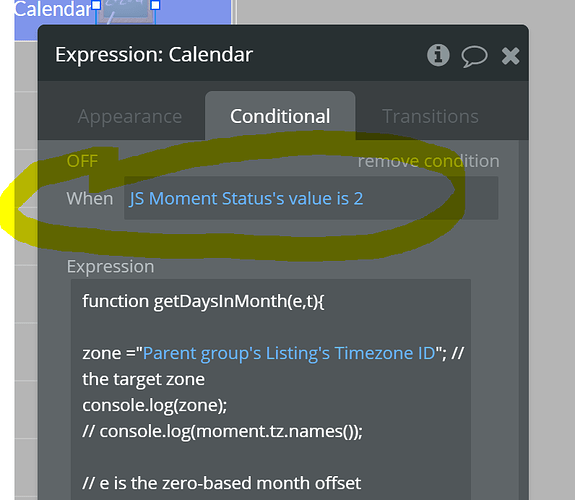The image size is (575, 500).
Task: Click the function getDaysInMonth line
Action: point(203,301)
